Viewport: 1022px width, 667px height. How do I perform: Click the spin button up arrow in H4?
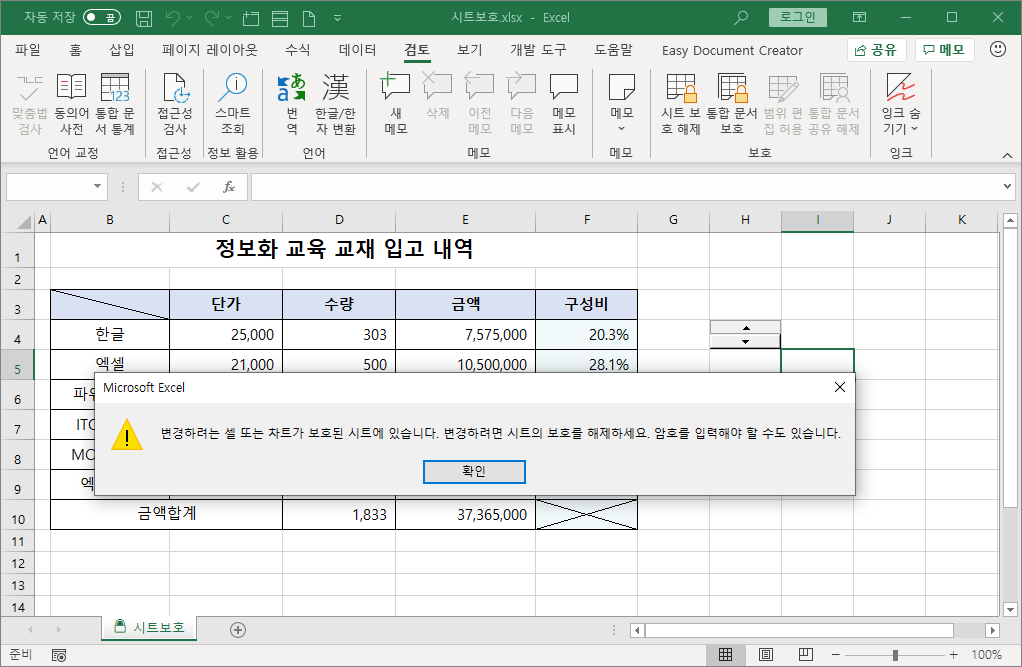745,327
